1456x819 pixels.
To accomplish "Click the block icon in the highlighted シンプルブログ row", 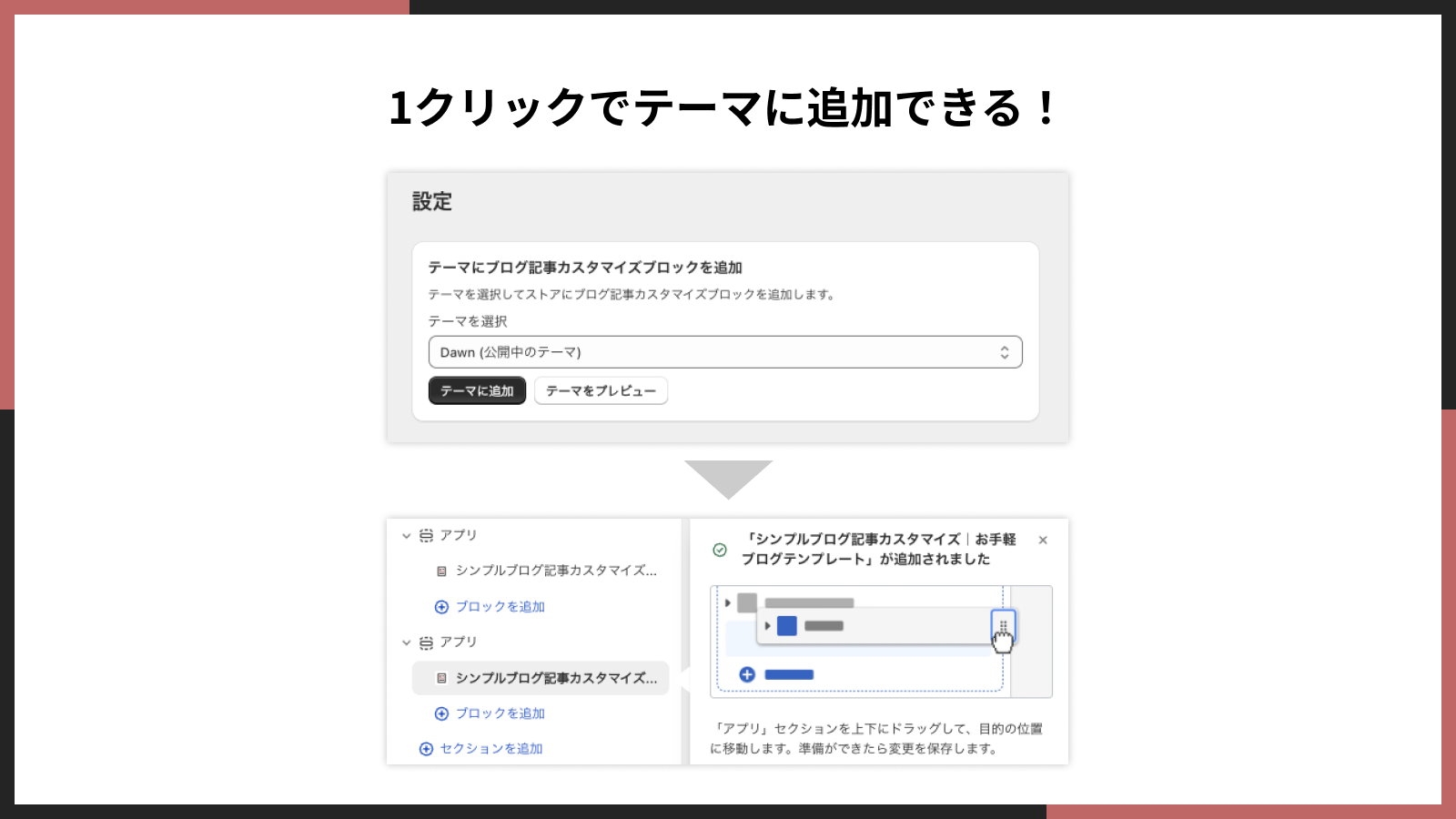I will 441,678.
